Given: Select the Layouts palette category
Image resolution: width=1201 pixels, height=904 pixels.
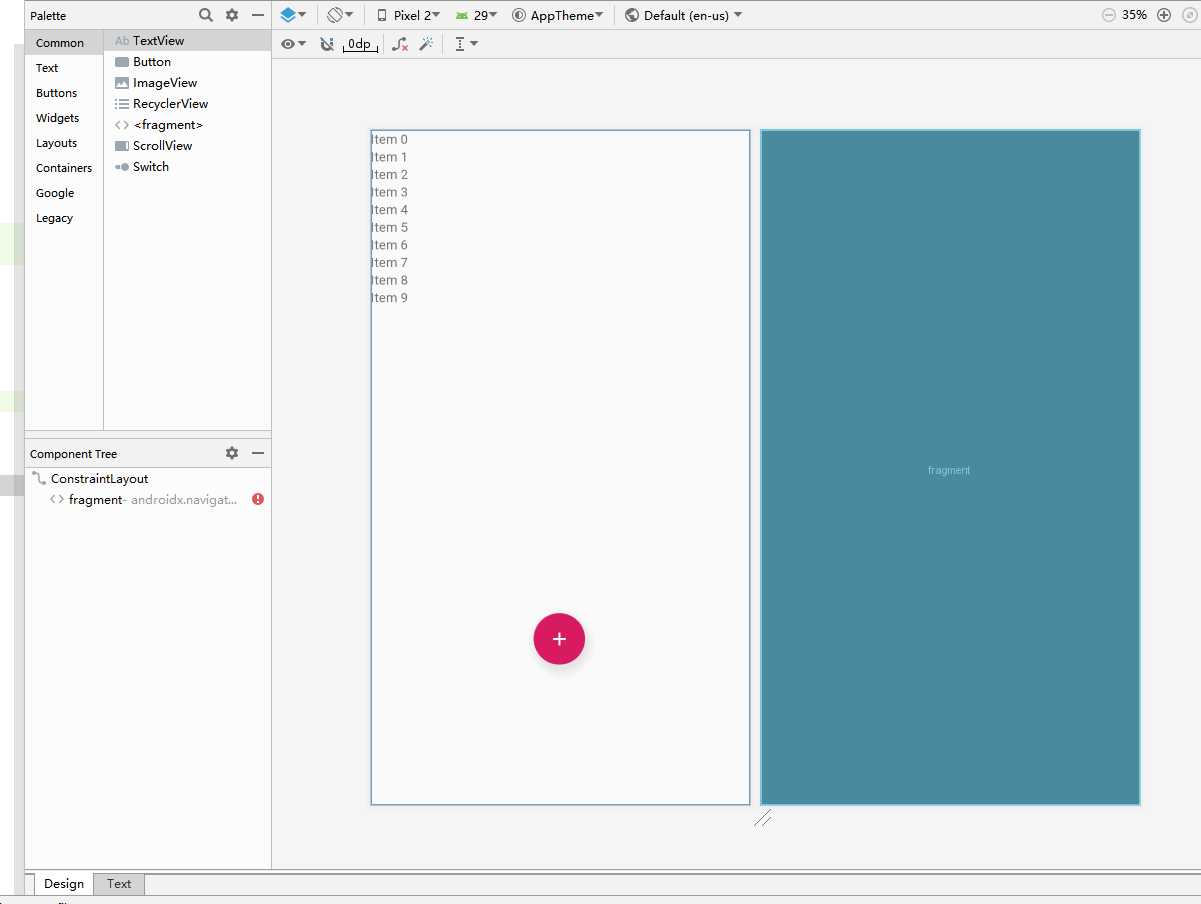Looking at the screenshot, I should [57, 143].
